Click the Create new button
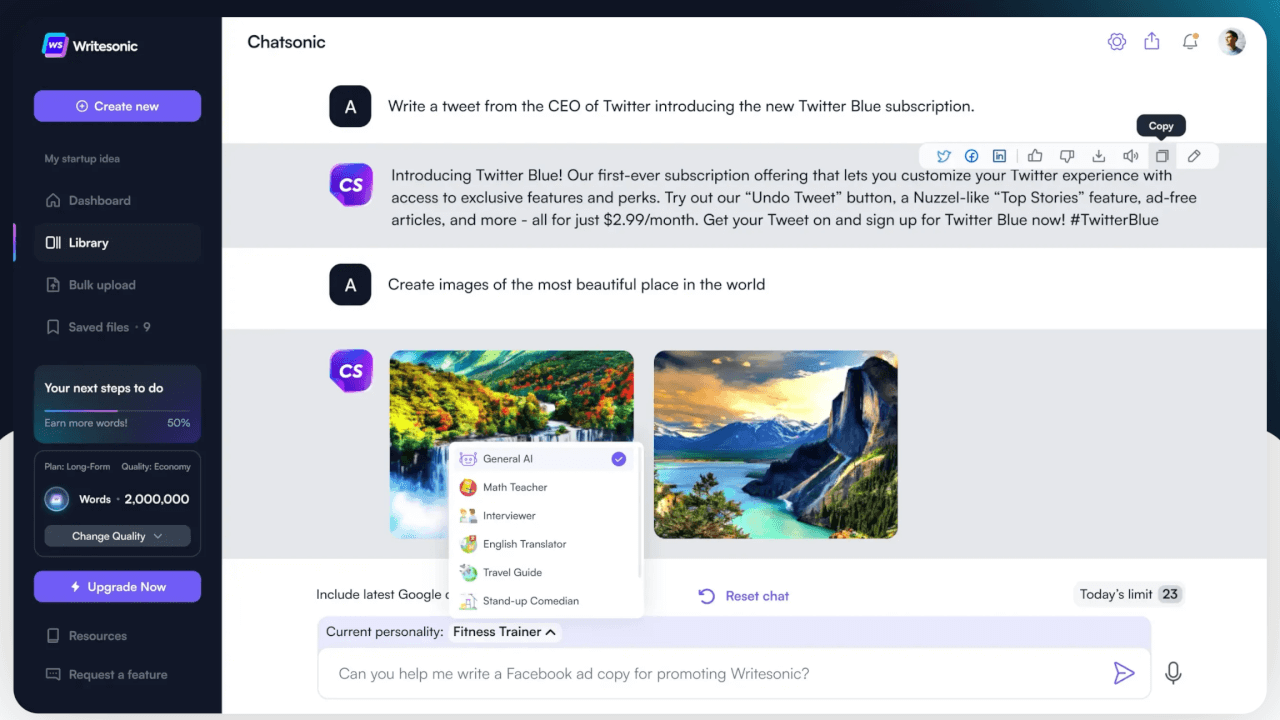The image size is (1280, 720). point(117,106)
